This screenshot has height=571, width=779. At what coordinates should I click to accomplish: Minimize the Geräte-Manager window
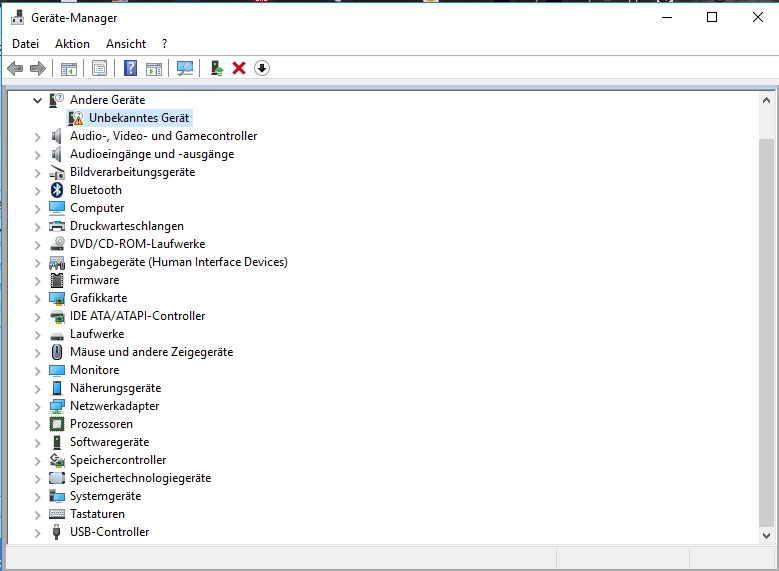click(667, 17)
